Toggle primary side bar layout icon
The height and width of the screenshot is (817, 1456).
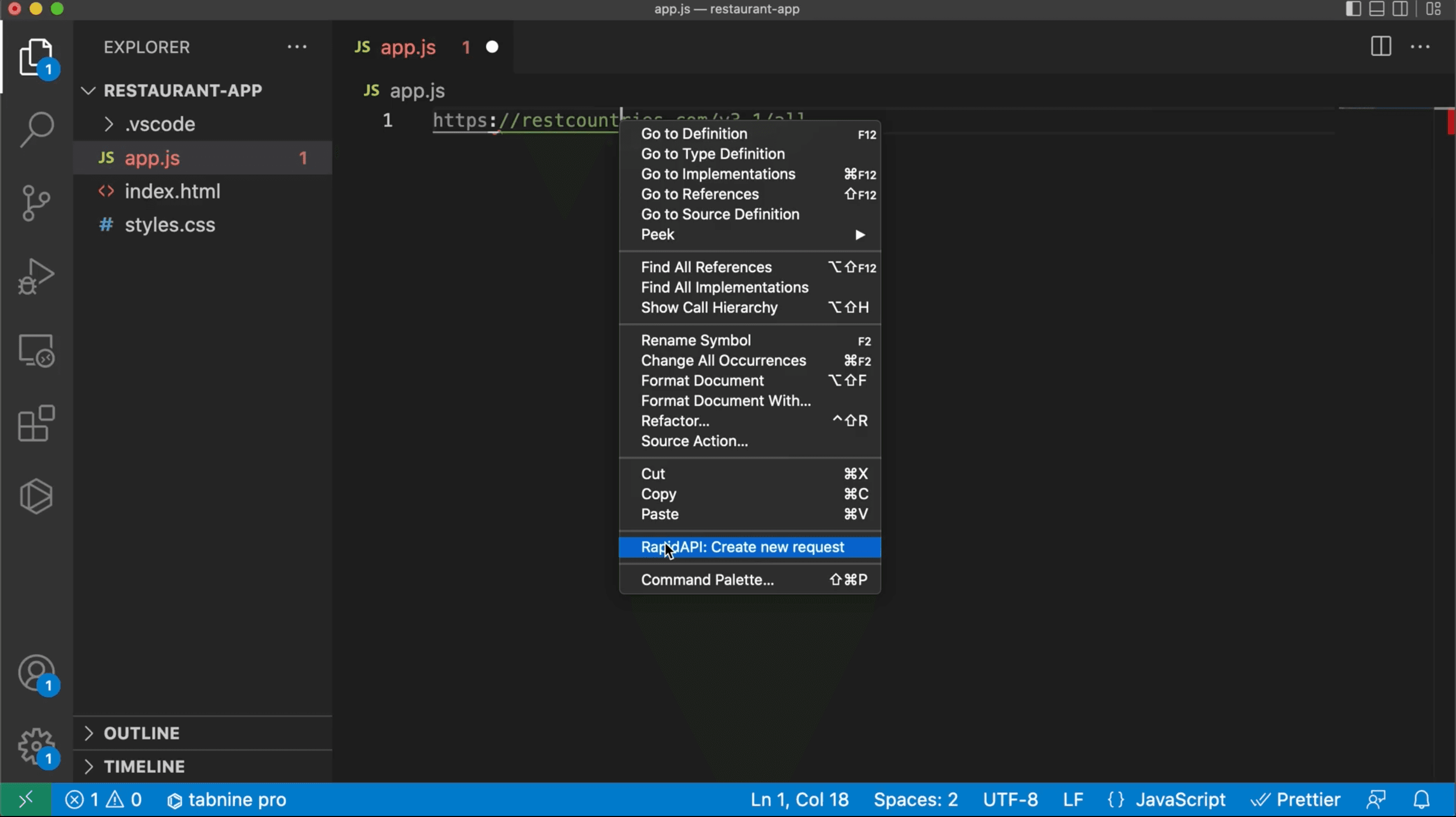click(x=1353, y=9)
